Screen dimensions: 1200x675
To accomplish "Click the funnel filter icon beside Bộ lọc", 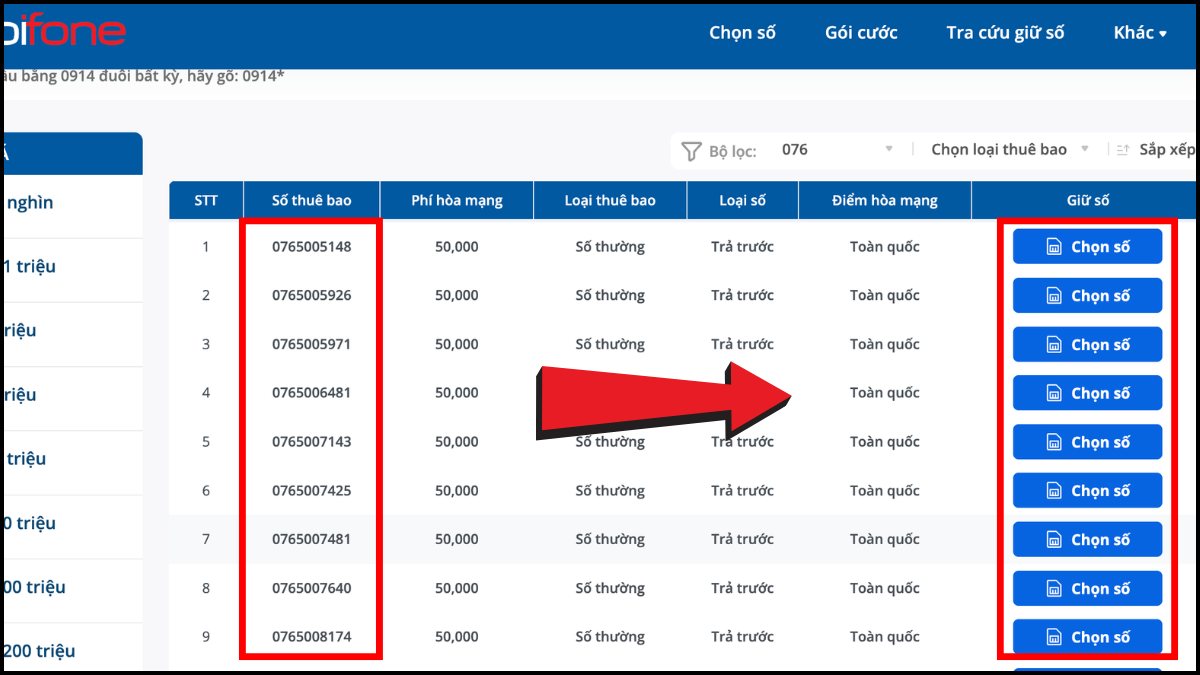I will pos(690,151).
